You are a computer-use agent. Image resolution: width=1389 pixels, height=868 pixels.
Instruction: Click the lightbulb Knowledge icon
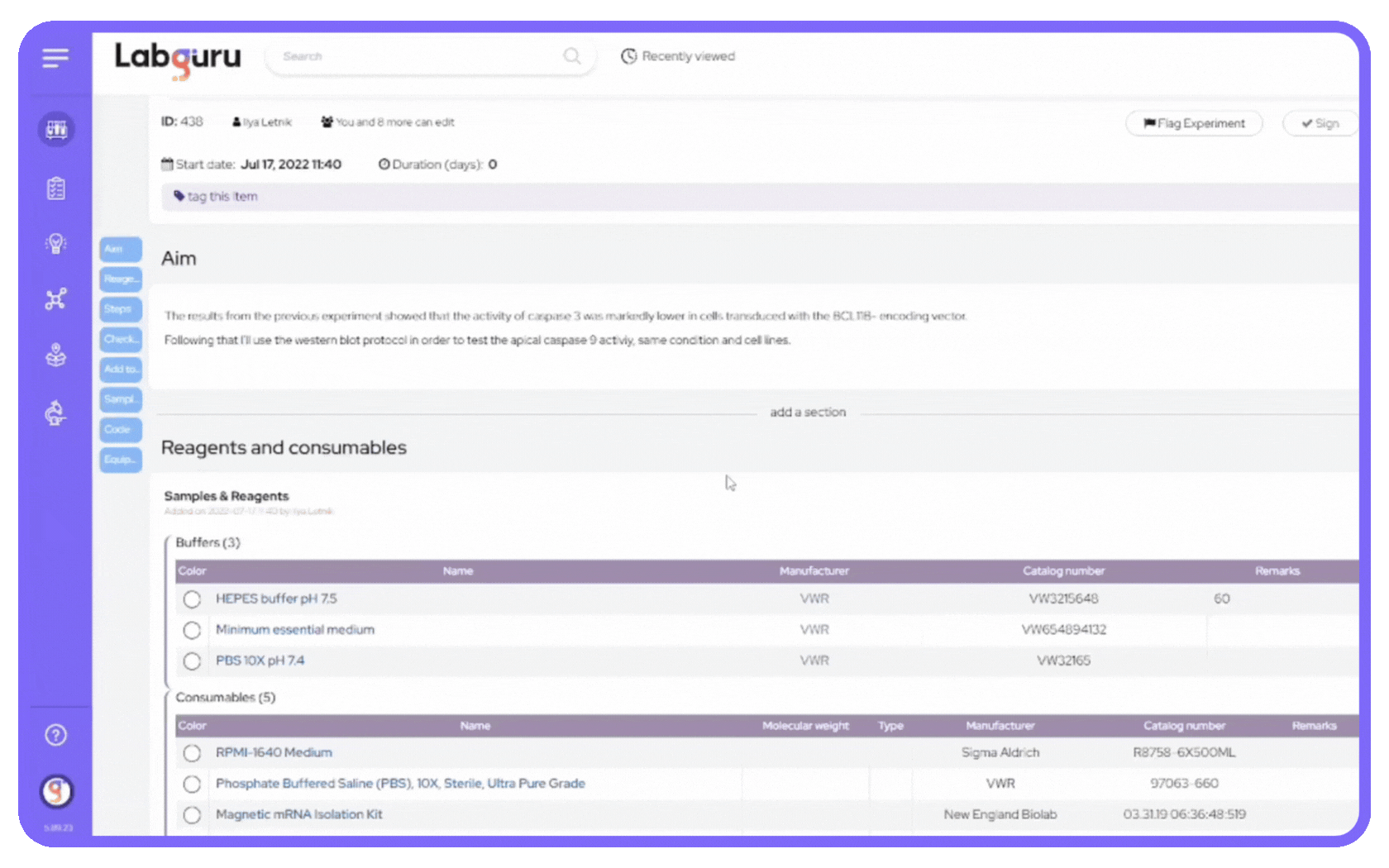tap(55, 243)
